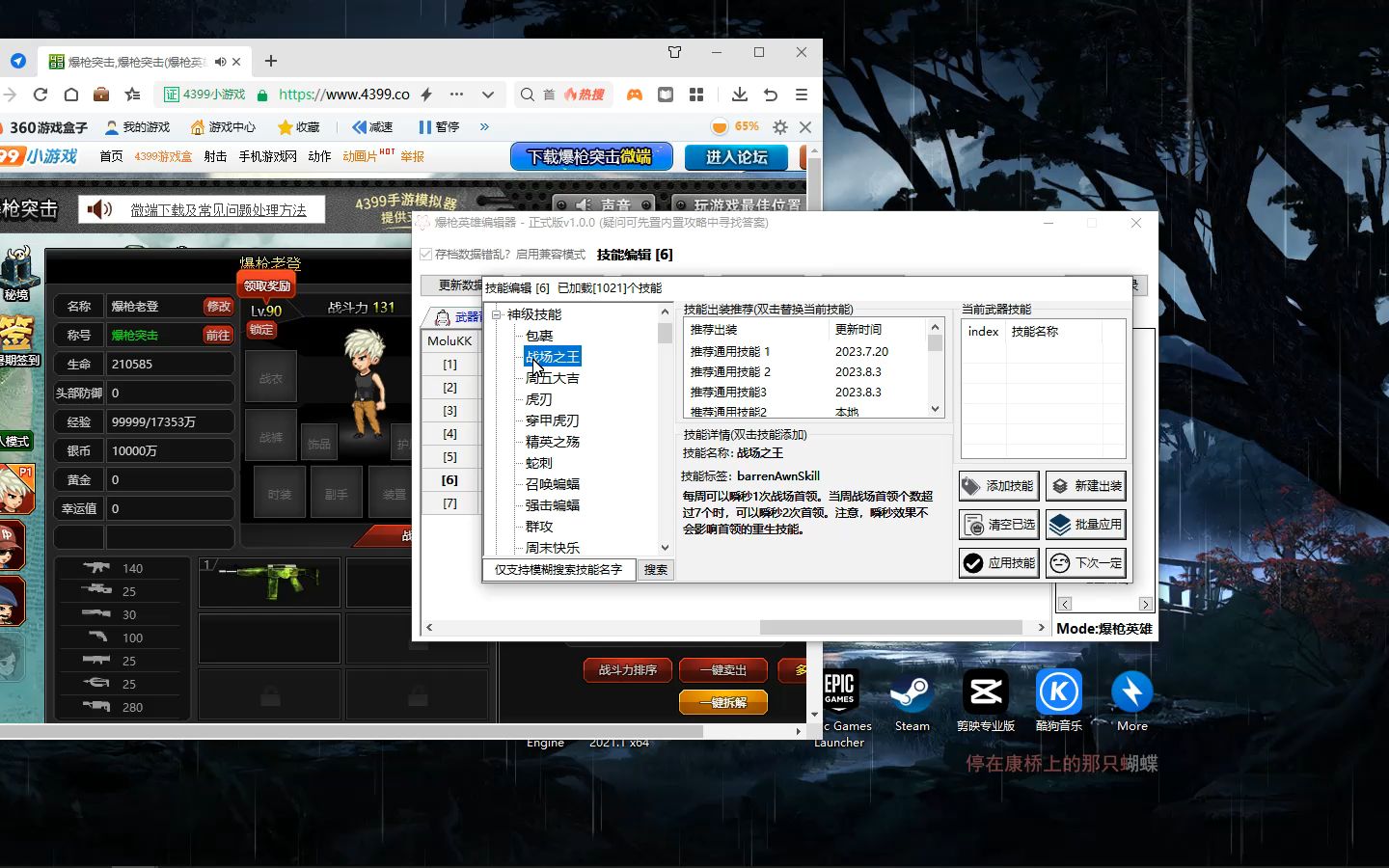
Task: Click the 添加技能 tag icon button
Action: [x=999, y=486]
